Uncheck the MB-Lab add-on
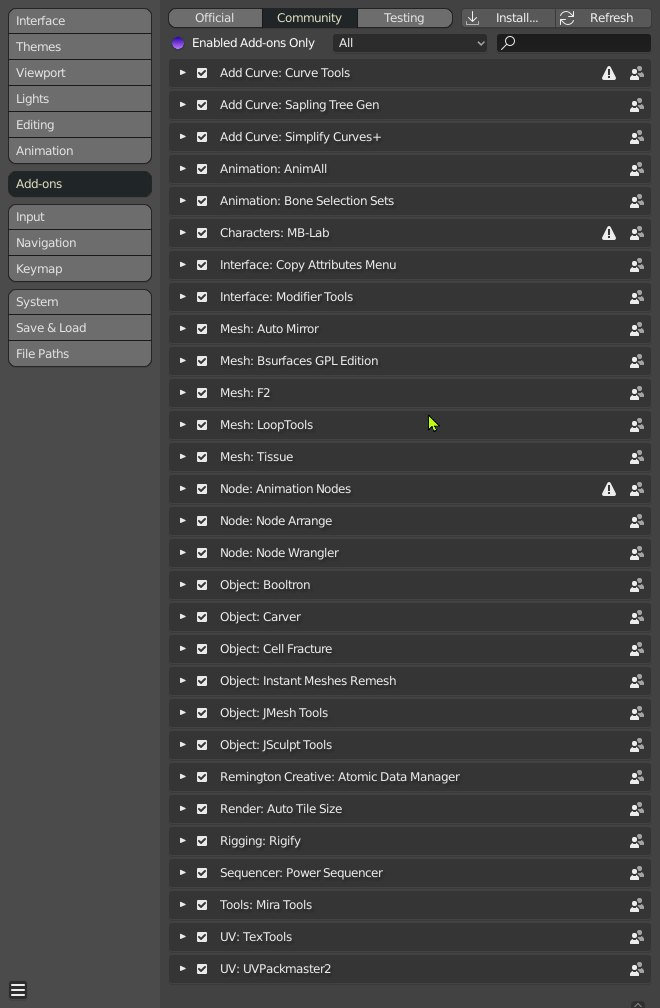660x1008 pixels. [x=202, y=233]
